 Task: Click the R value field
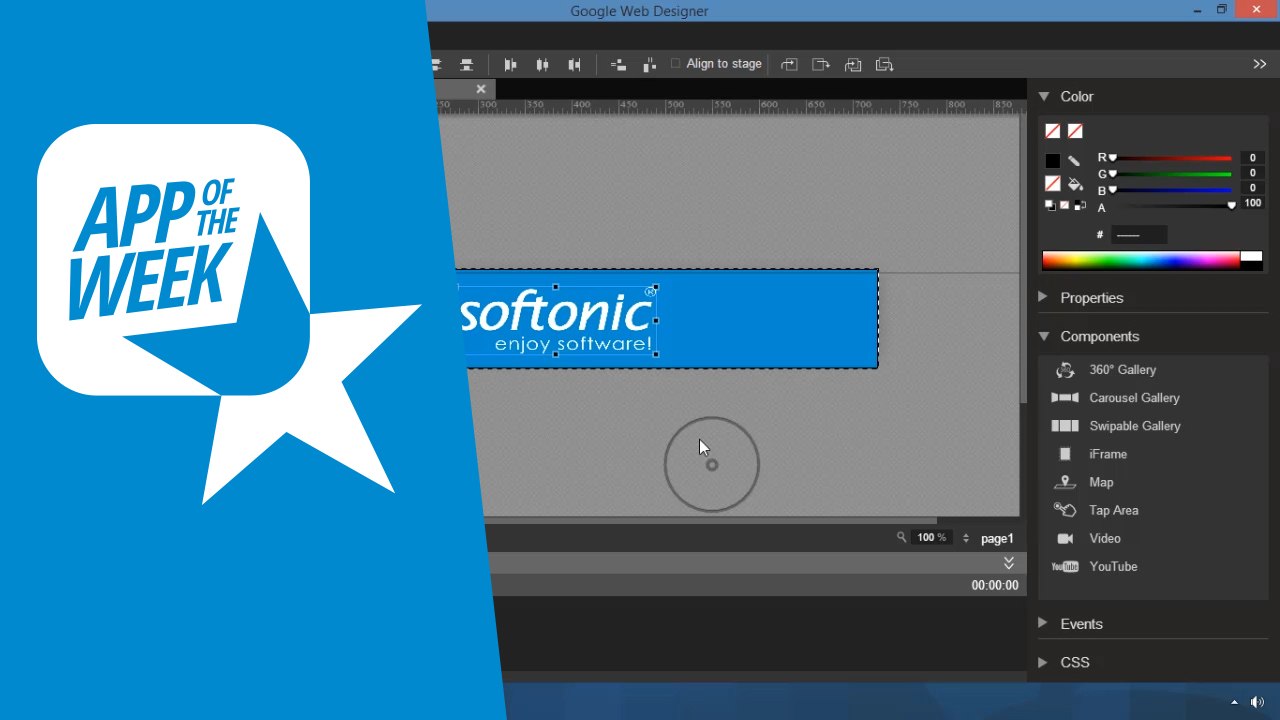(x=1252, y=158)
